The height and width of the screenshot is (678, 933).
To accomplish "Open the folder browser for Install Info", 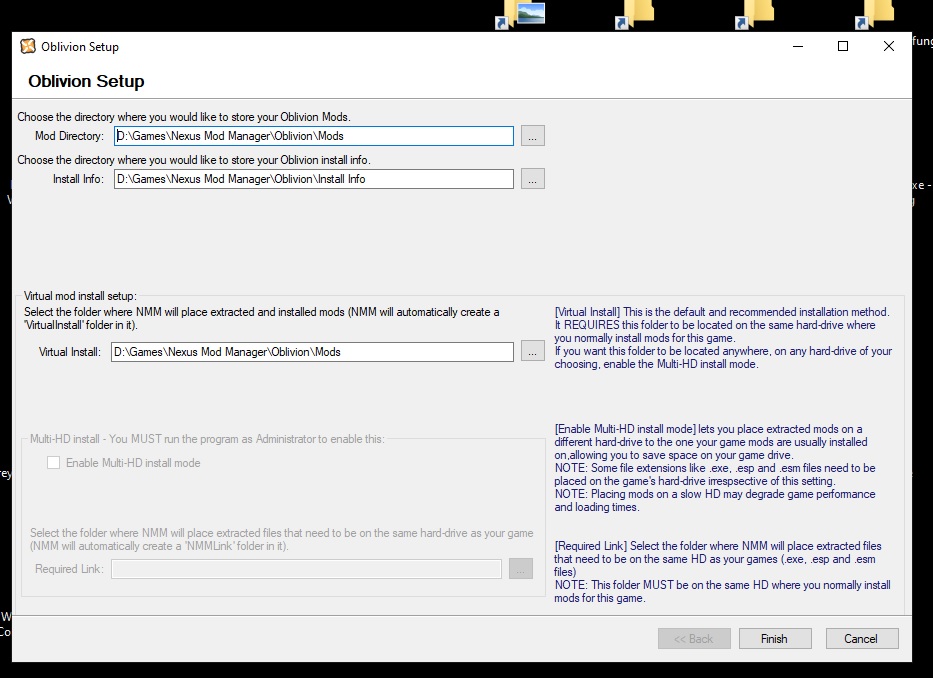I will pyautogui.click(x=532, y=179).
